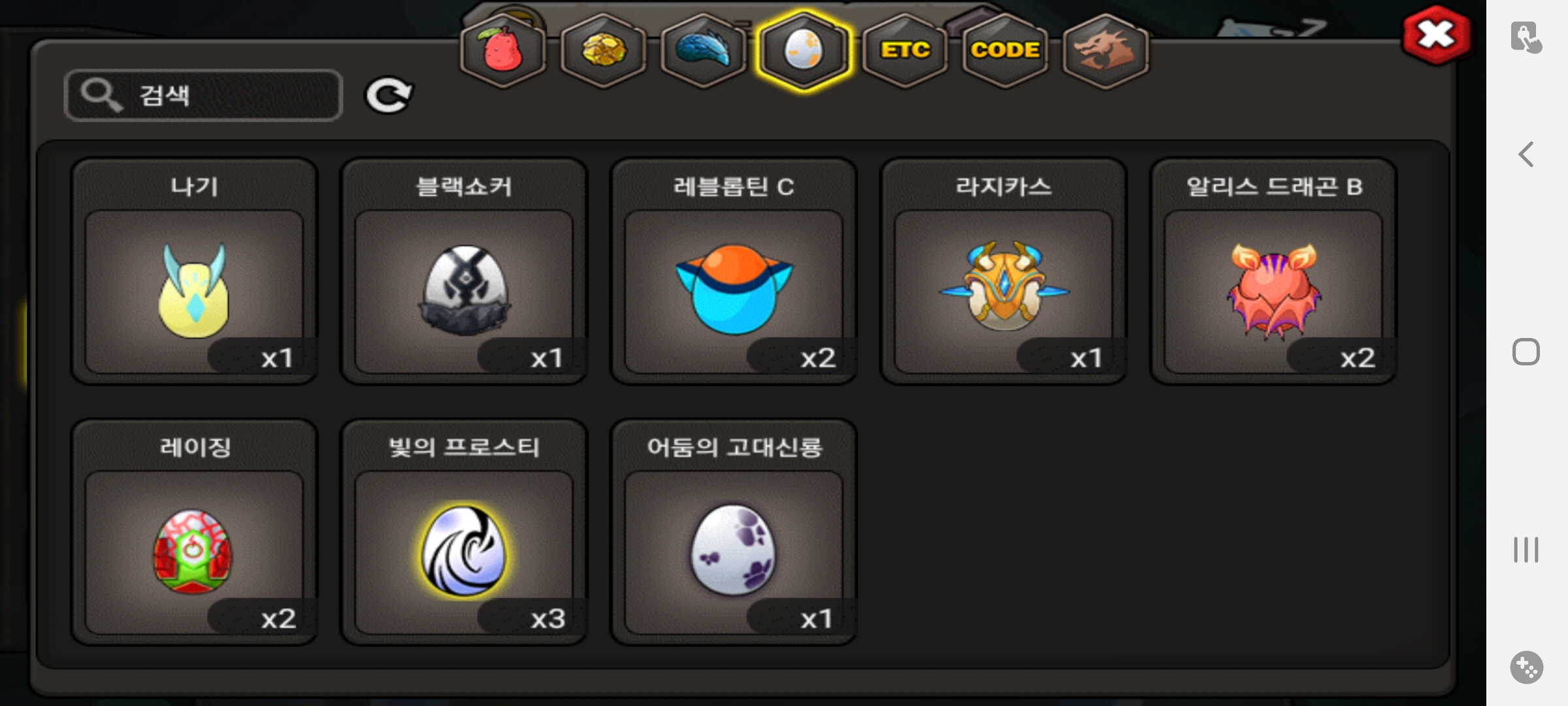1568x706 pixels.
Task: Select the 나기 egg item
Action: click(x=195, y=271)
